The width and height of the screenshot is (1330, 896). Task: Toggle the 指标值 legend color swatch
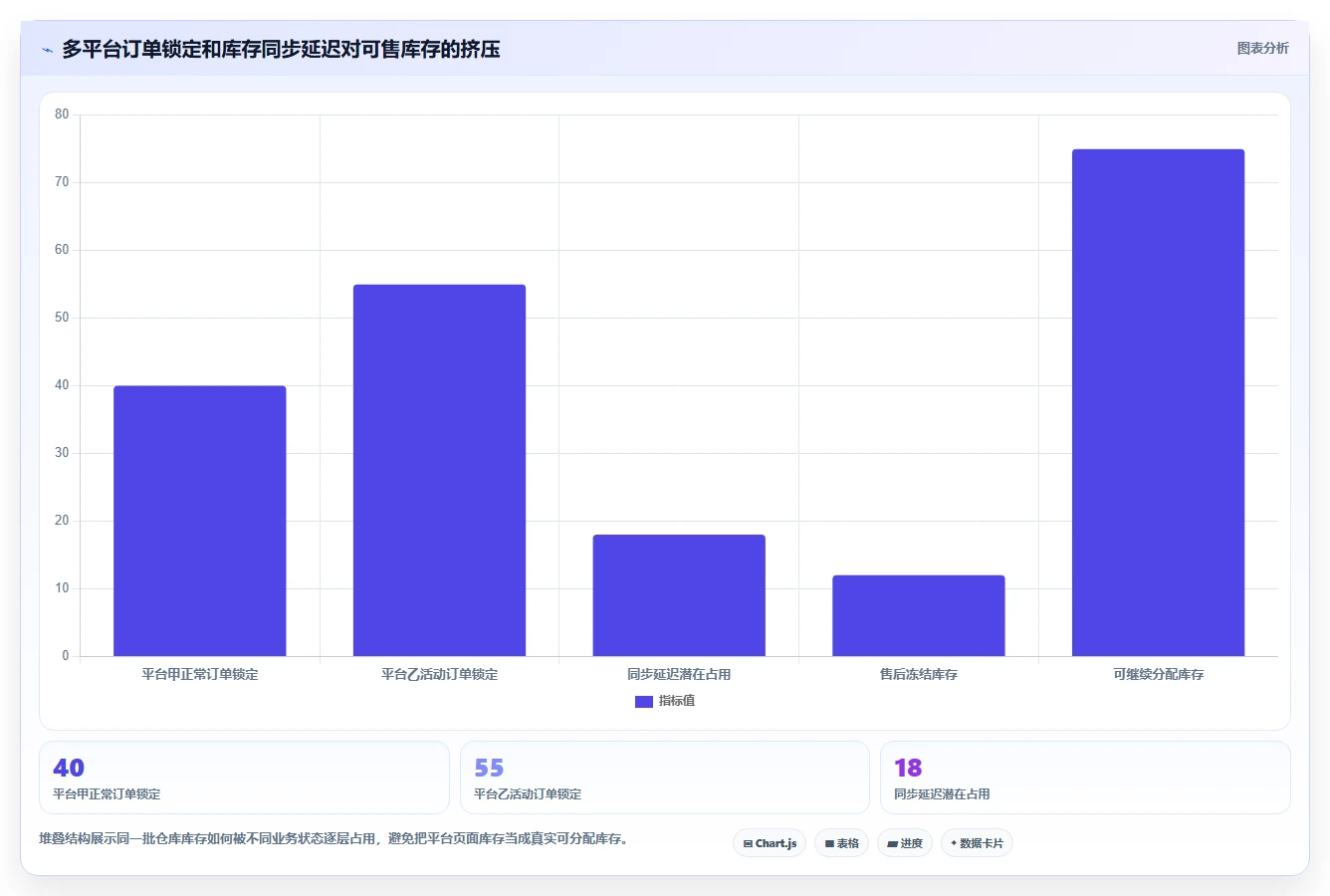pos(643,701)
